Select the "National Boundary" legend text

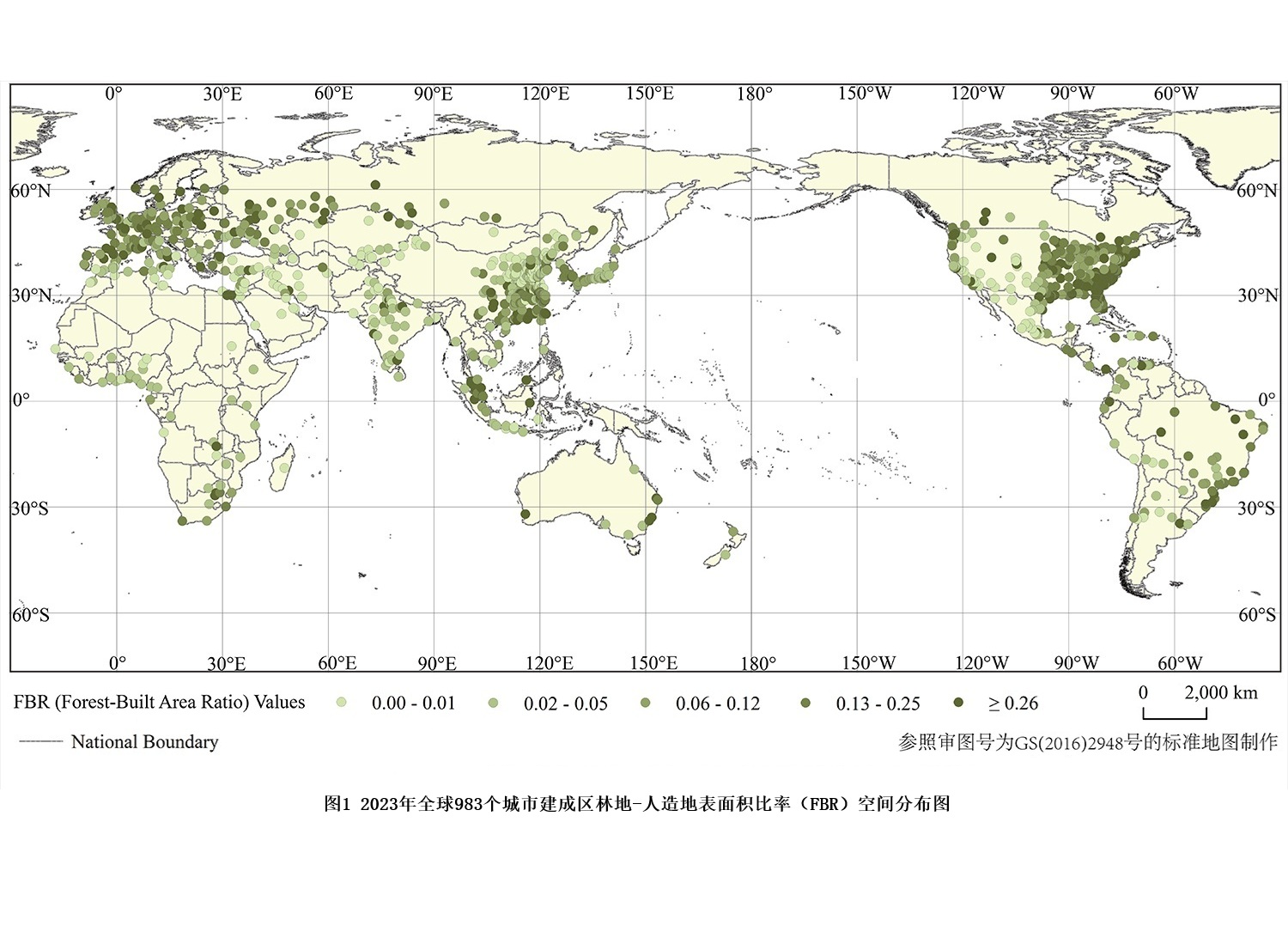144,741
